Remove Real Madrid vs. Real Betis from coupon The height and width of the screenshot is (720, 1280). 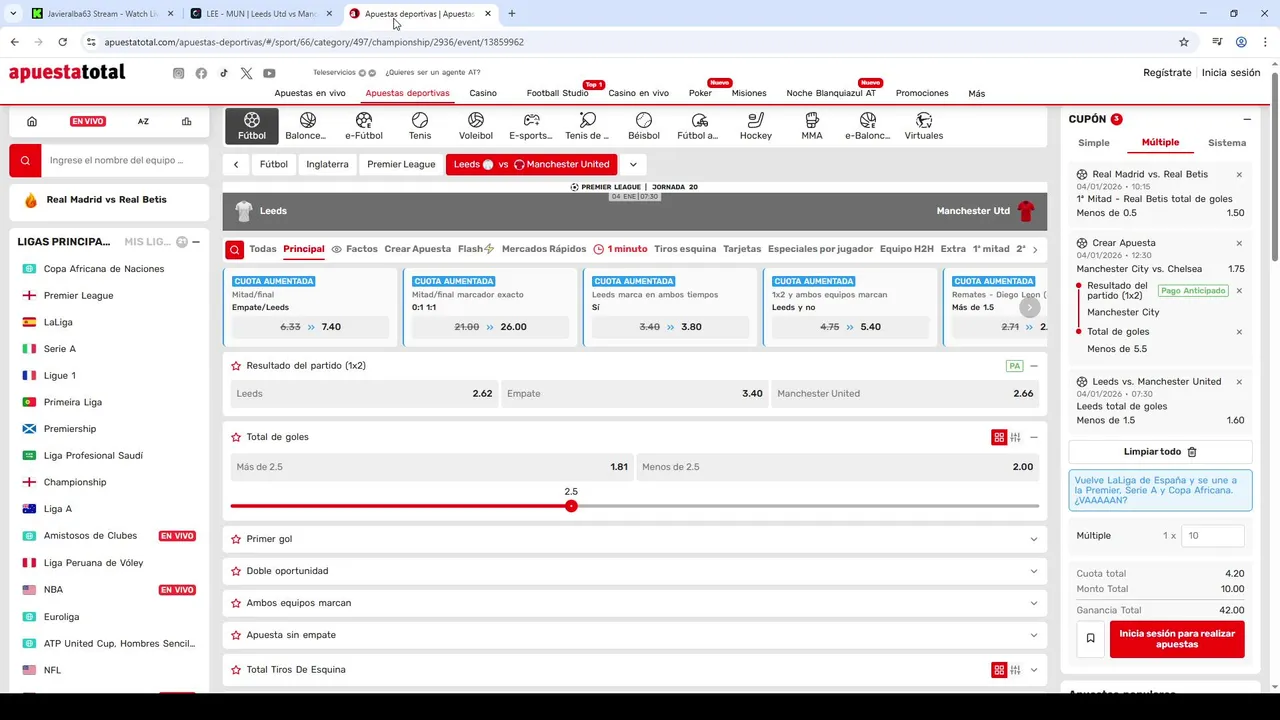pos(1239,175)
